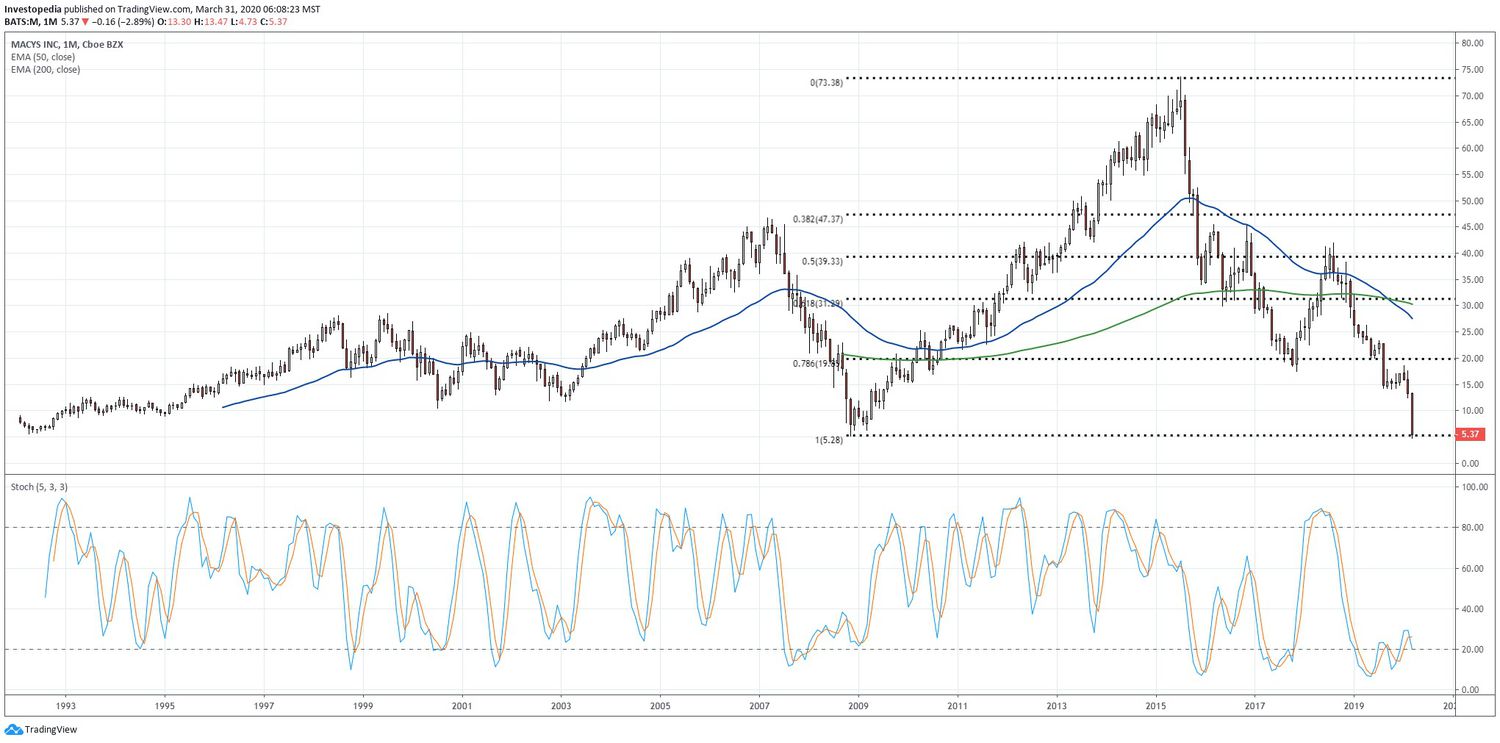Click 30.00 on the price scale
Image resolution: width=1500 pixels, height=743 pixels.
coord(1470,306)
